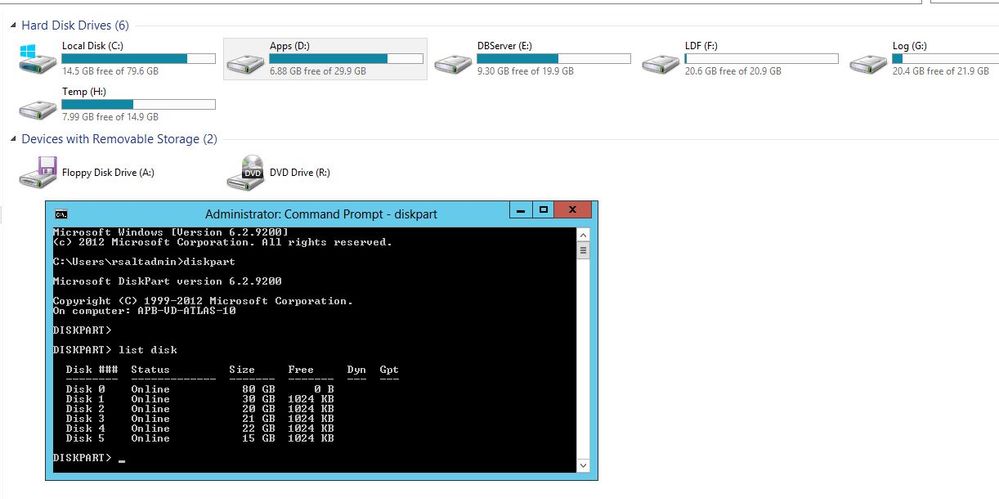Click the Disk 2 row in diskpart output
Viewport: 999px width, 499px height.
click(x=200, y=409)
